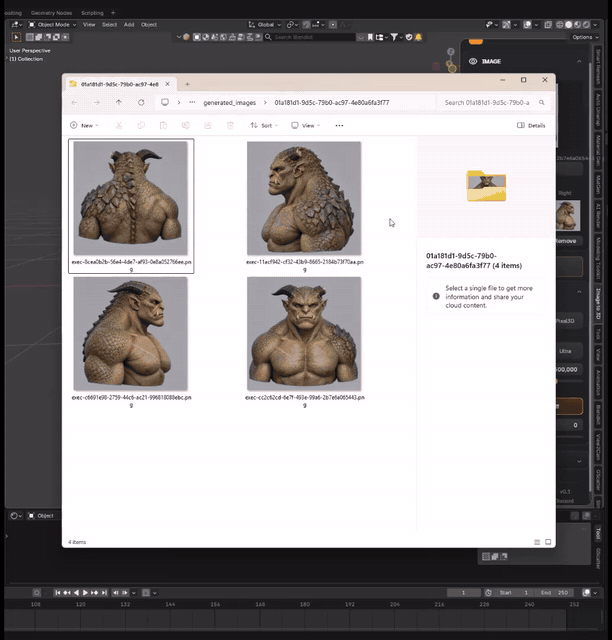This screenshot has height=640, width=612.
Task: Click the Explorer Back arrow
Action: coord(74,102)
